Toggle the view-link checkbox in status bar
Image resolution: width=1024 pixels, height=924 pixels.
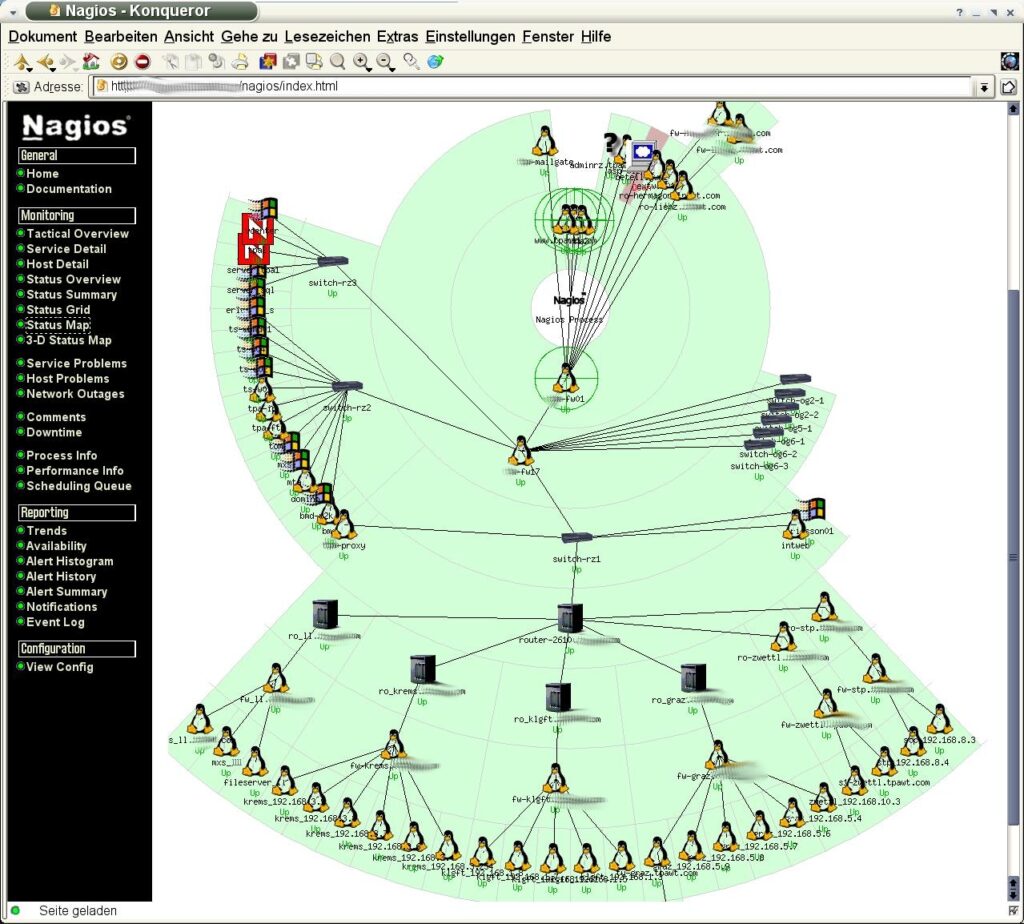click(x=1010, y=910)
